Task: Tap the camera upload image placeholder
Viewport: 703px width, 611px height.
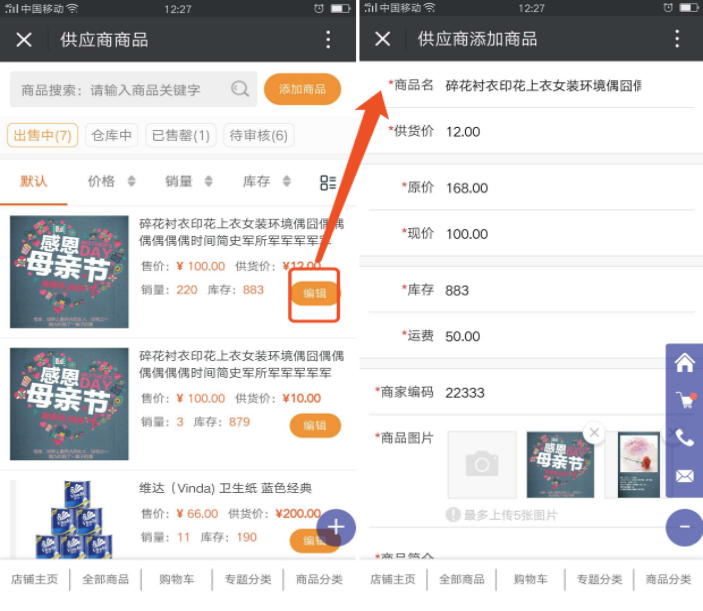Action: 482,464
